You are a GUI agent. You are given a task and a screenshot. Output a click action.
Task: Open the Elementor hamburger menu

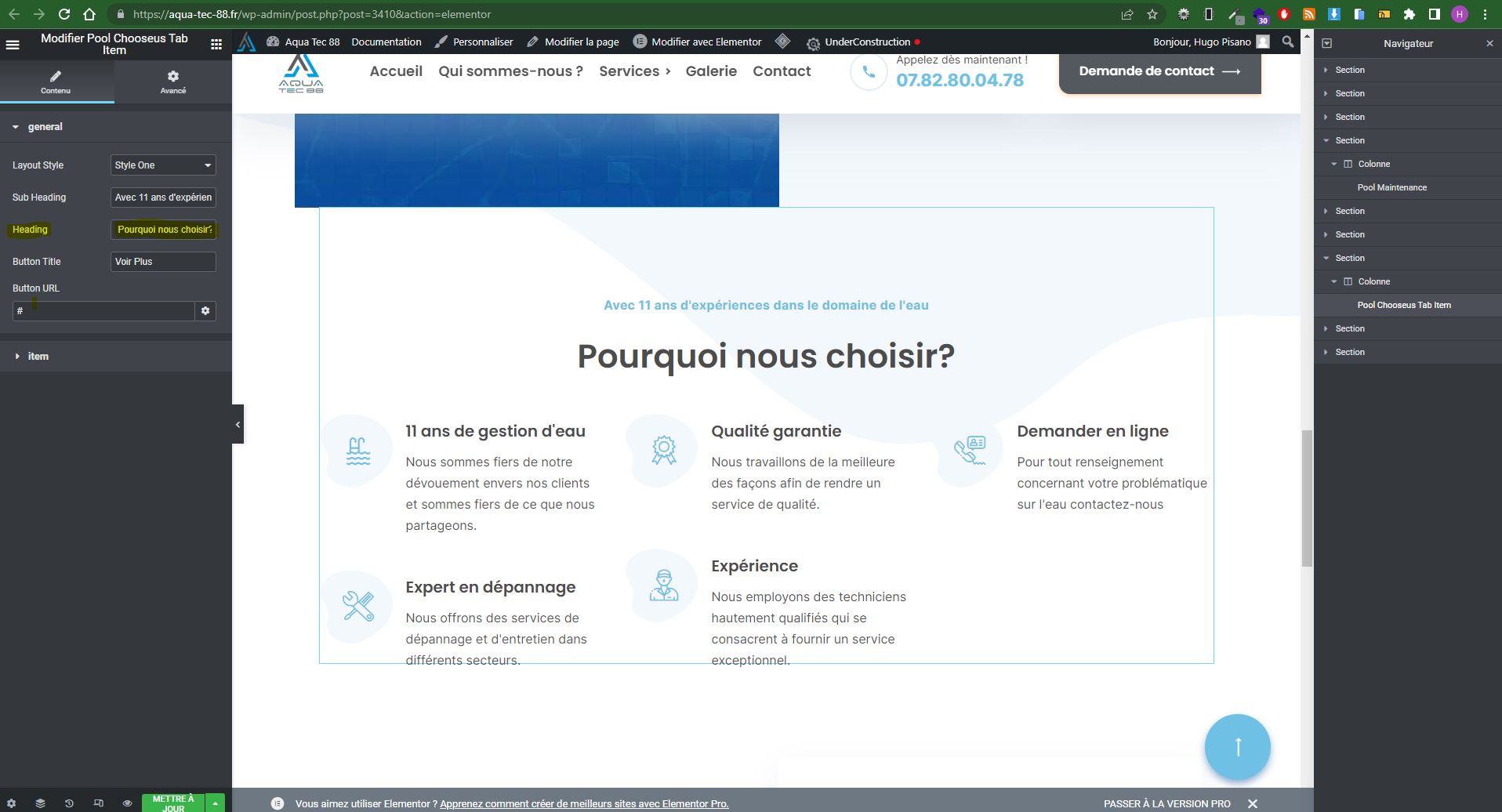(x=13, y=45)
